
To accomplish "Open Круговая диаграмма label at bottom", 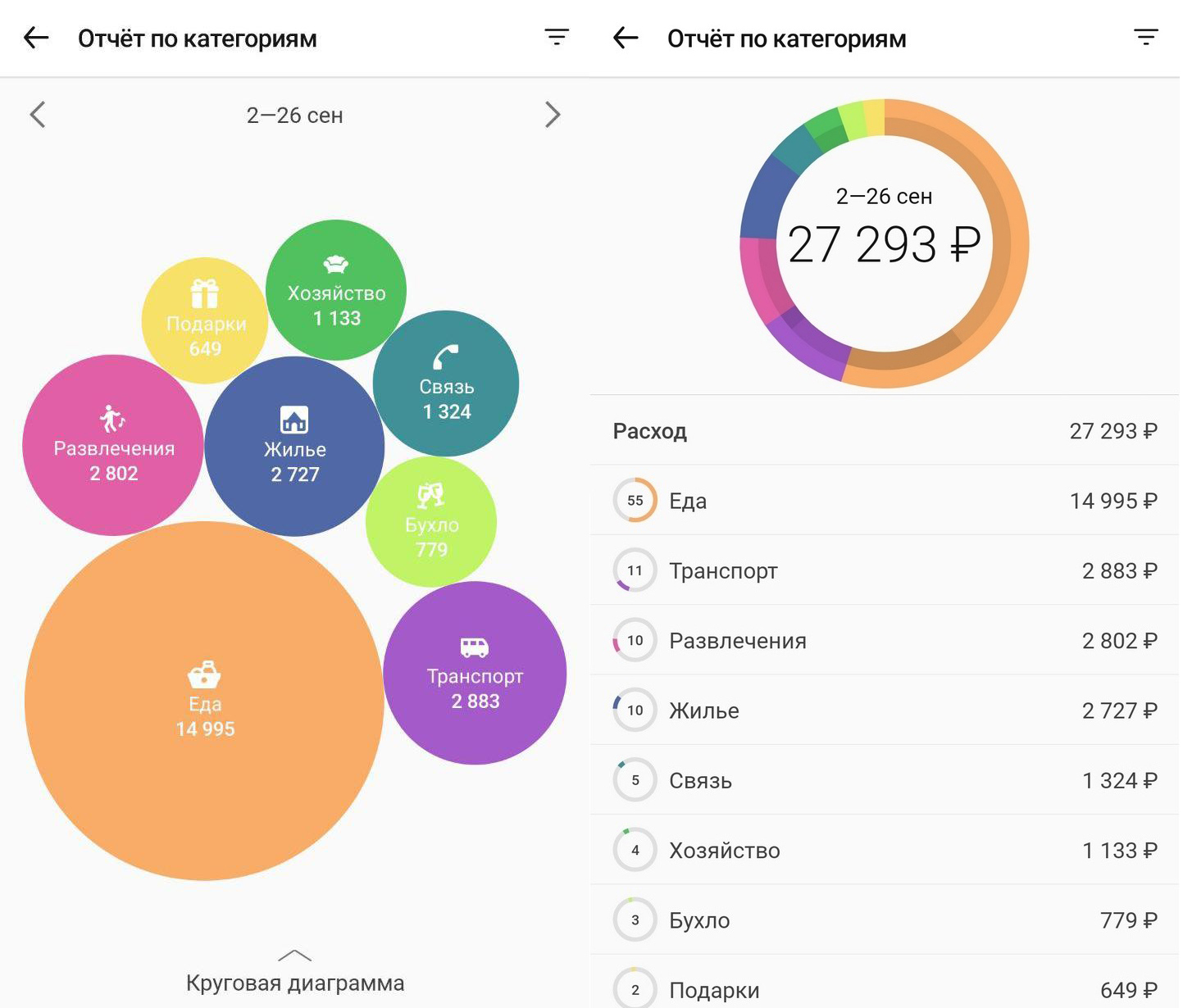I will (295, 983).
